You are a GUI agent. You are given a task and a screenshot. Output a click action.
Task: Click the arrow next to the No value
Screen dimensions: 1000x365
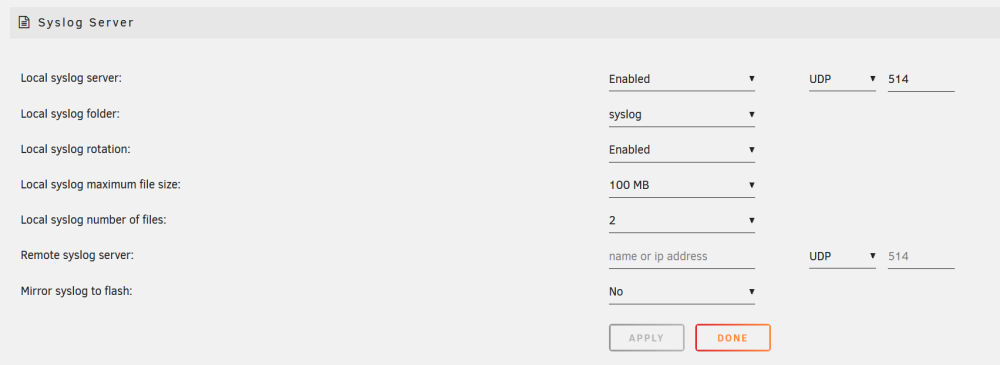tap(752, 292)
